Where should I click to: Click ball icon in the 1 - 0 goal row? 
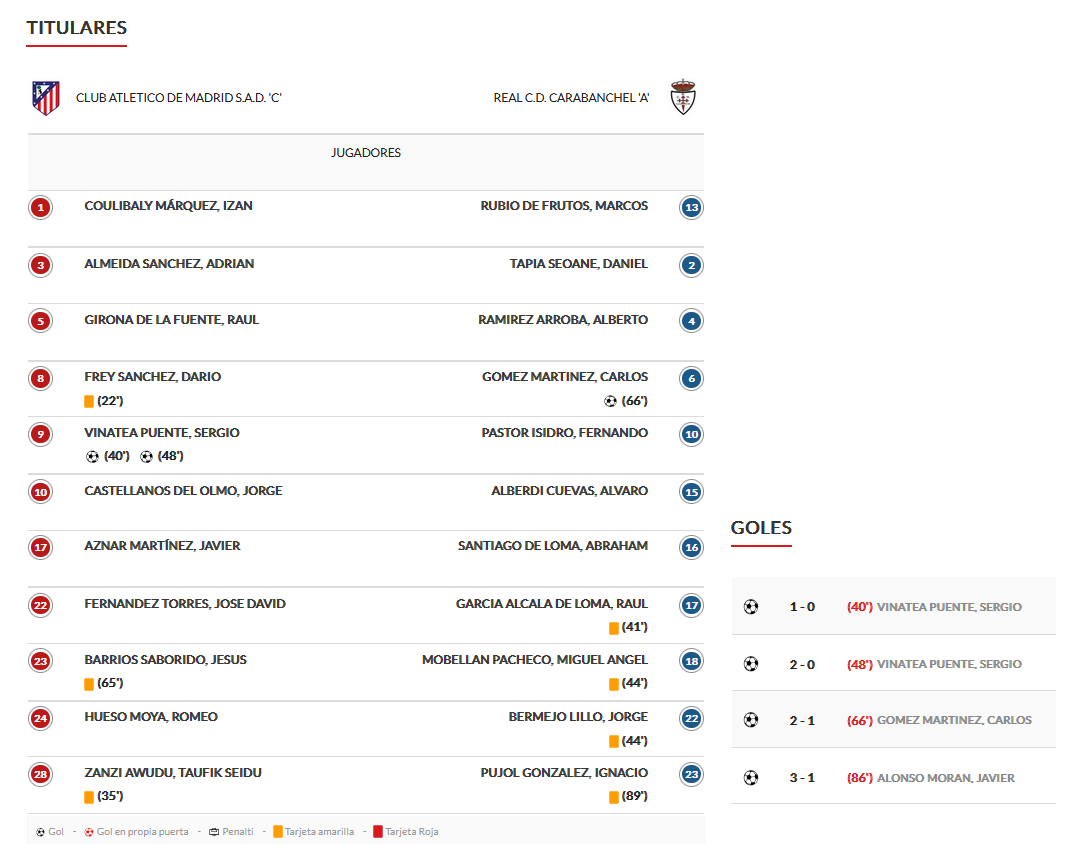click(x=751, y=607)
